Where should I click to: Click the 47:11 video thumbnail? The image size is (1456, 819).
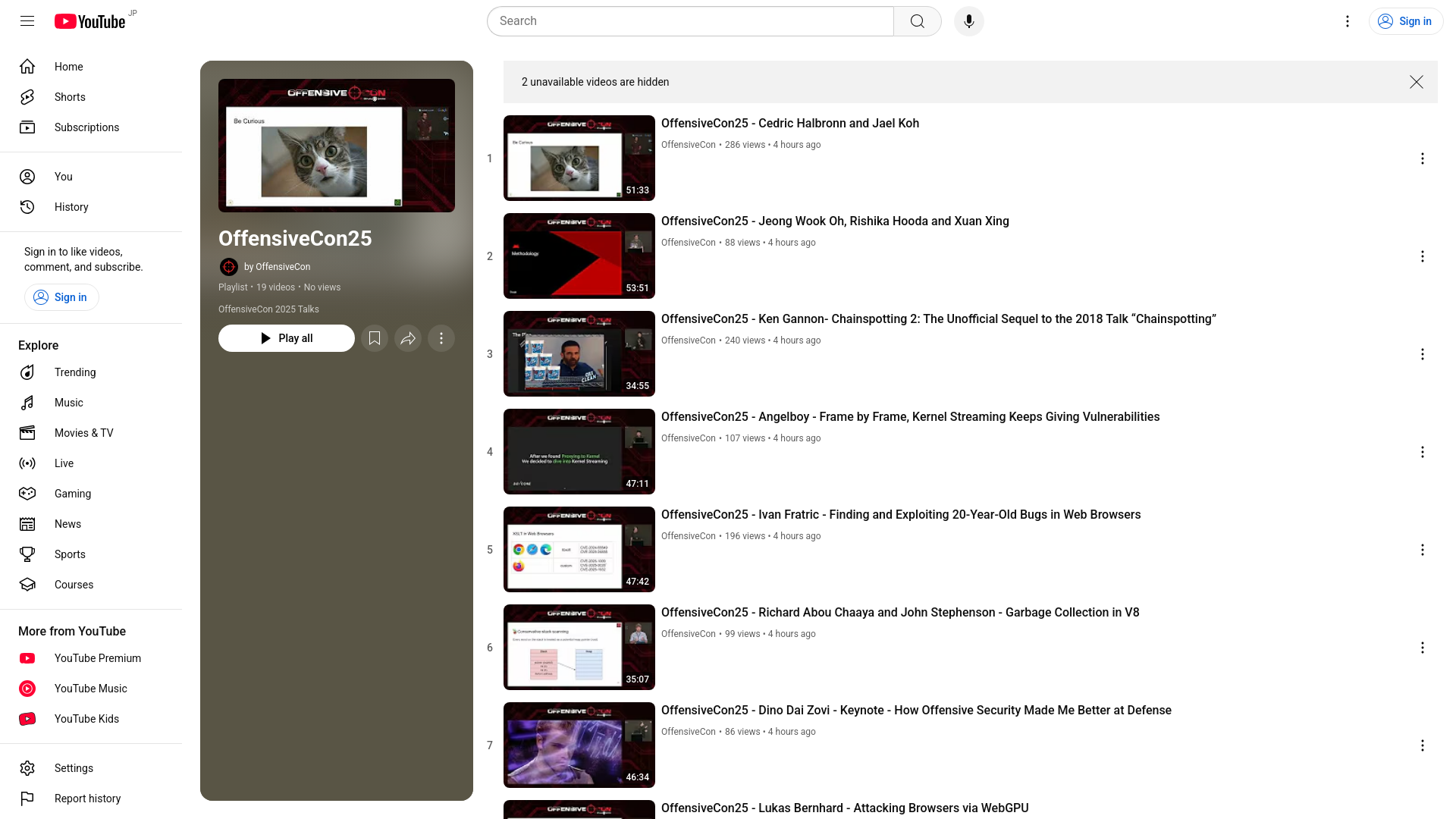pos(579,451)
